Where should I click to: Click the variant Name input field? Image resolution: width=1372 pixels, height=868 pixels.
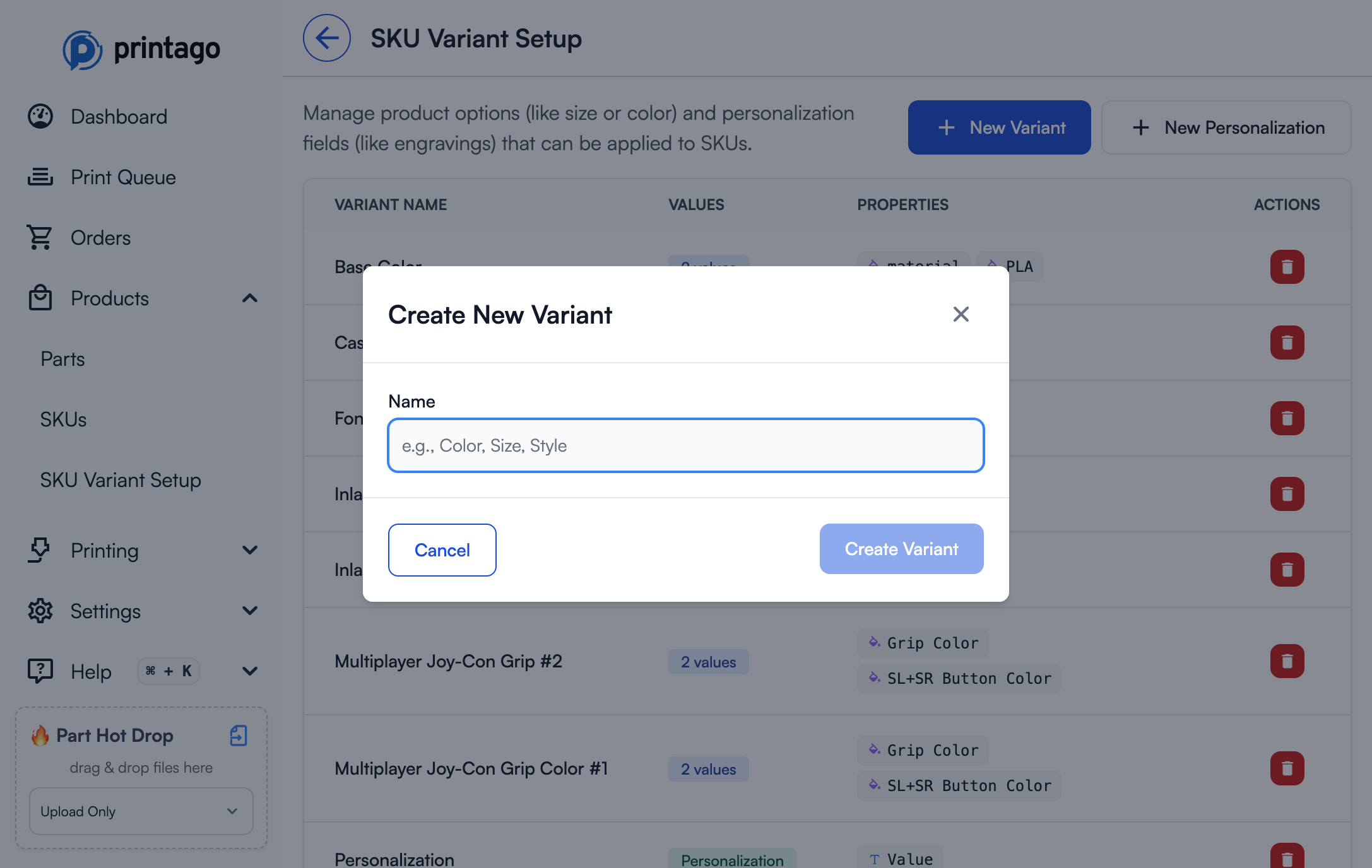[685, 445]
